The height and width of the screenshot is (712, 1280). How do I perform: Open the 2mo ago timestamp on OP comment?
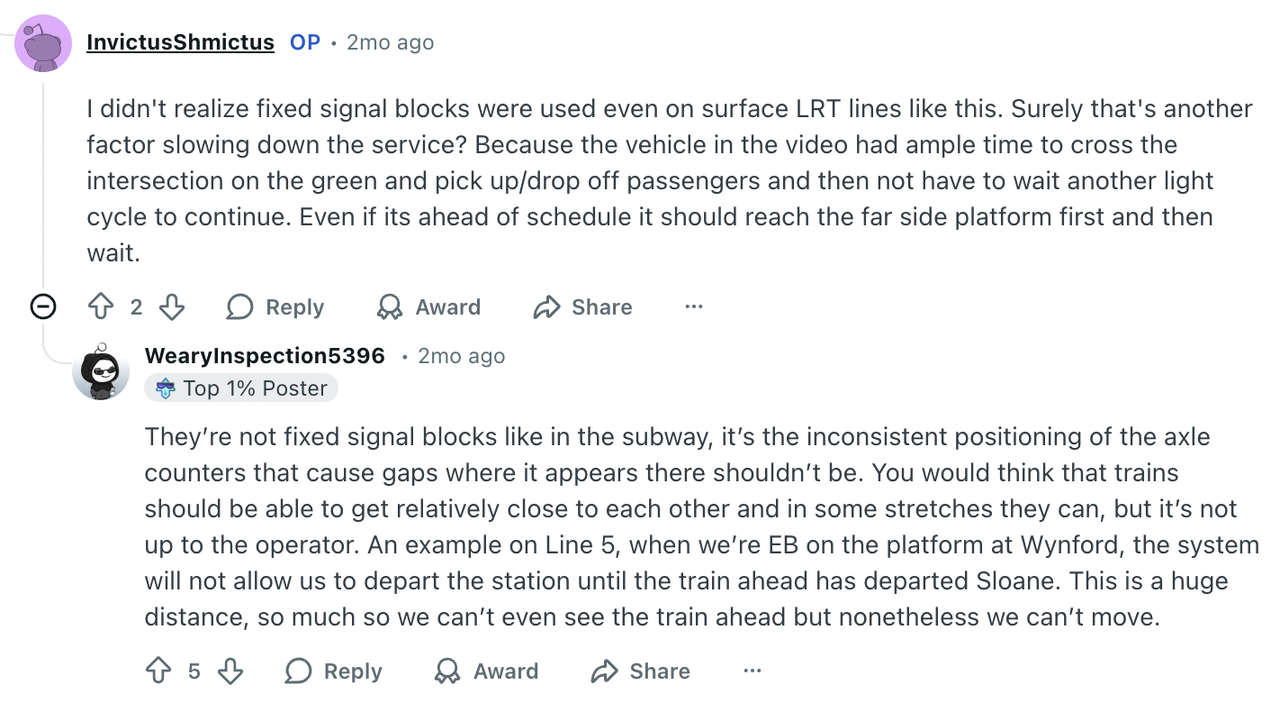coord(390,43)
